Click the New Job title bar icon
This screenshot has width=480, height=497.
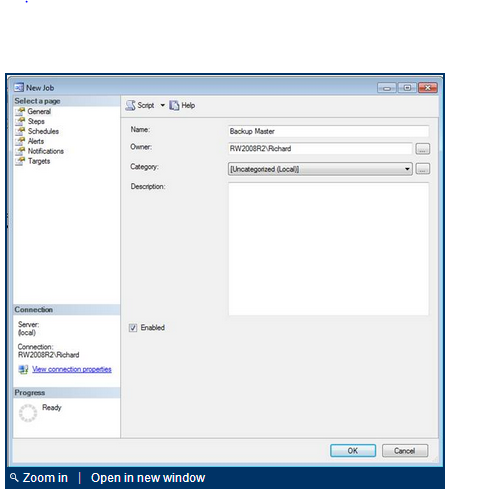click(x=19, y=88)
